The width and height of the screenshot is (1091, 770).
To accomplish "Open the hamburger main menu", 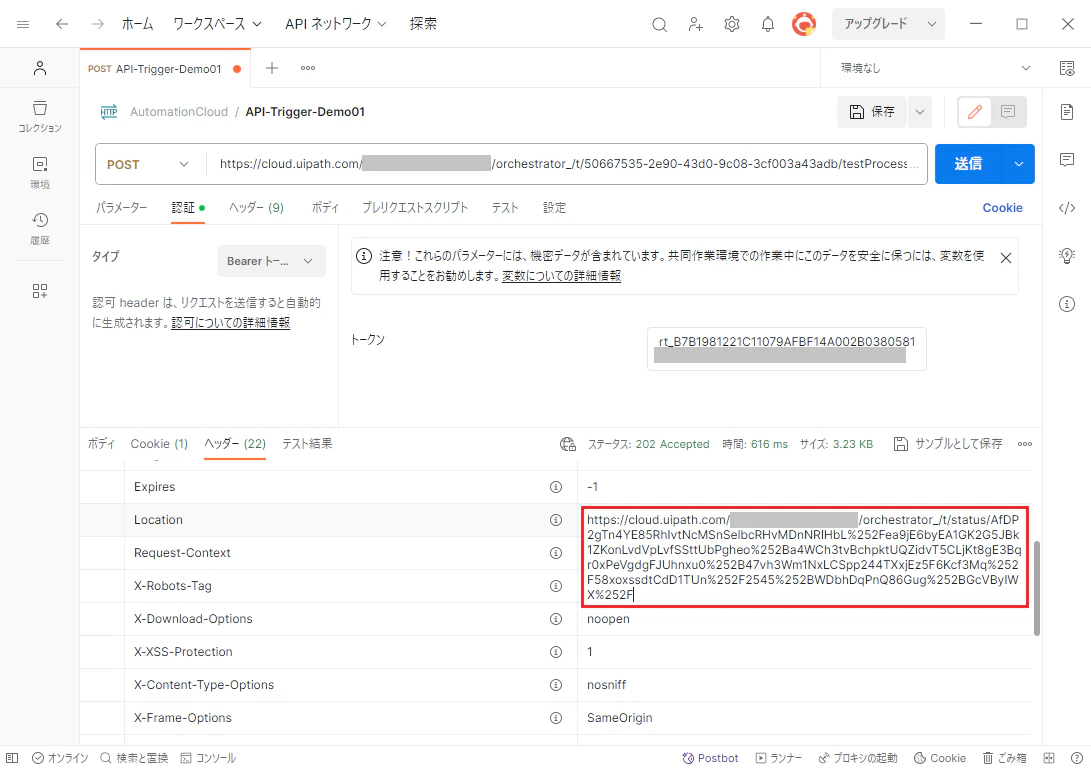I will (x=23, y=24).
